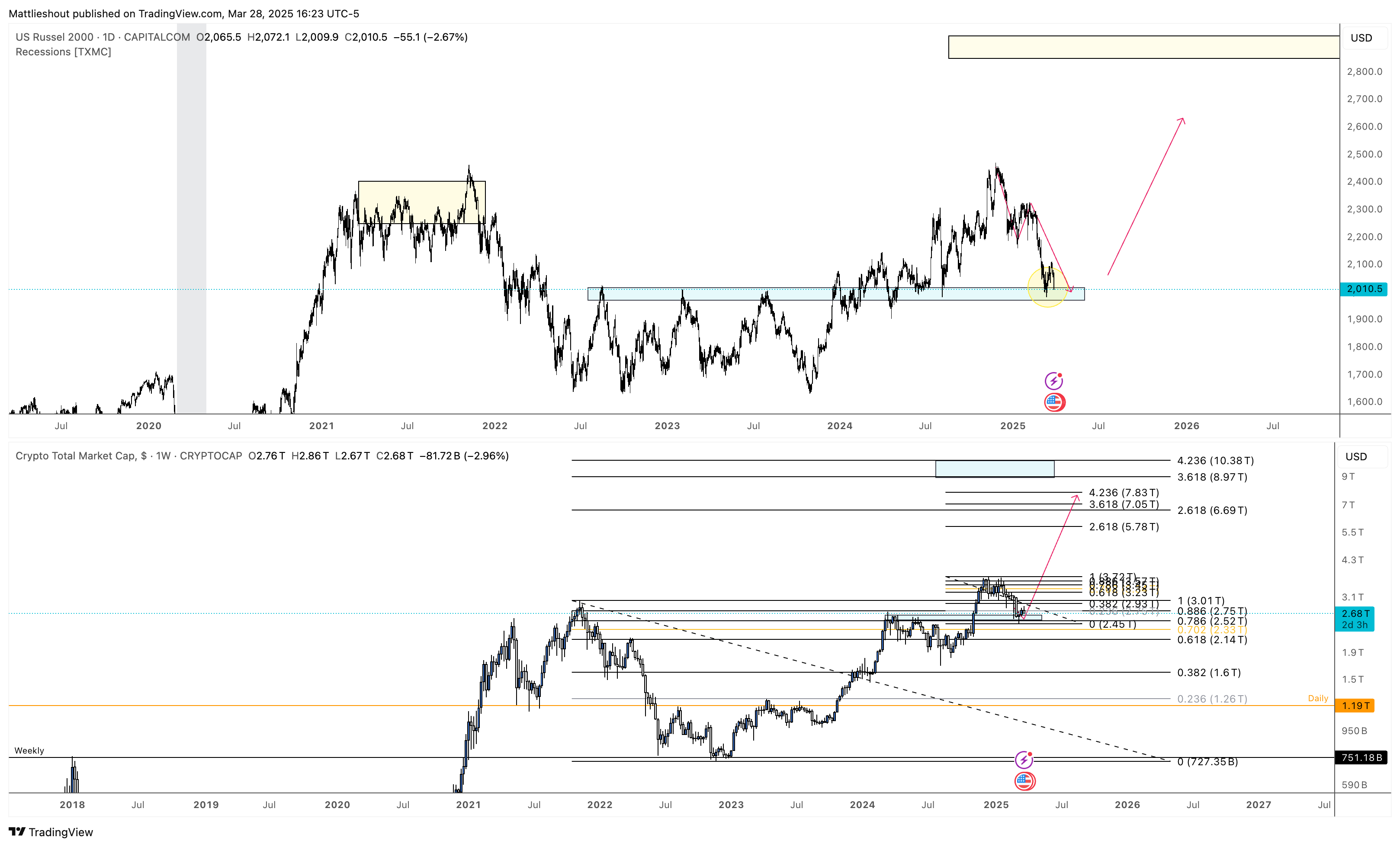1400x847 pixels.
Task: Click the 4.236 (10.38 T) Fibonacci label
Action: click(1215, 461)
